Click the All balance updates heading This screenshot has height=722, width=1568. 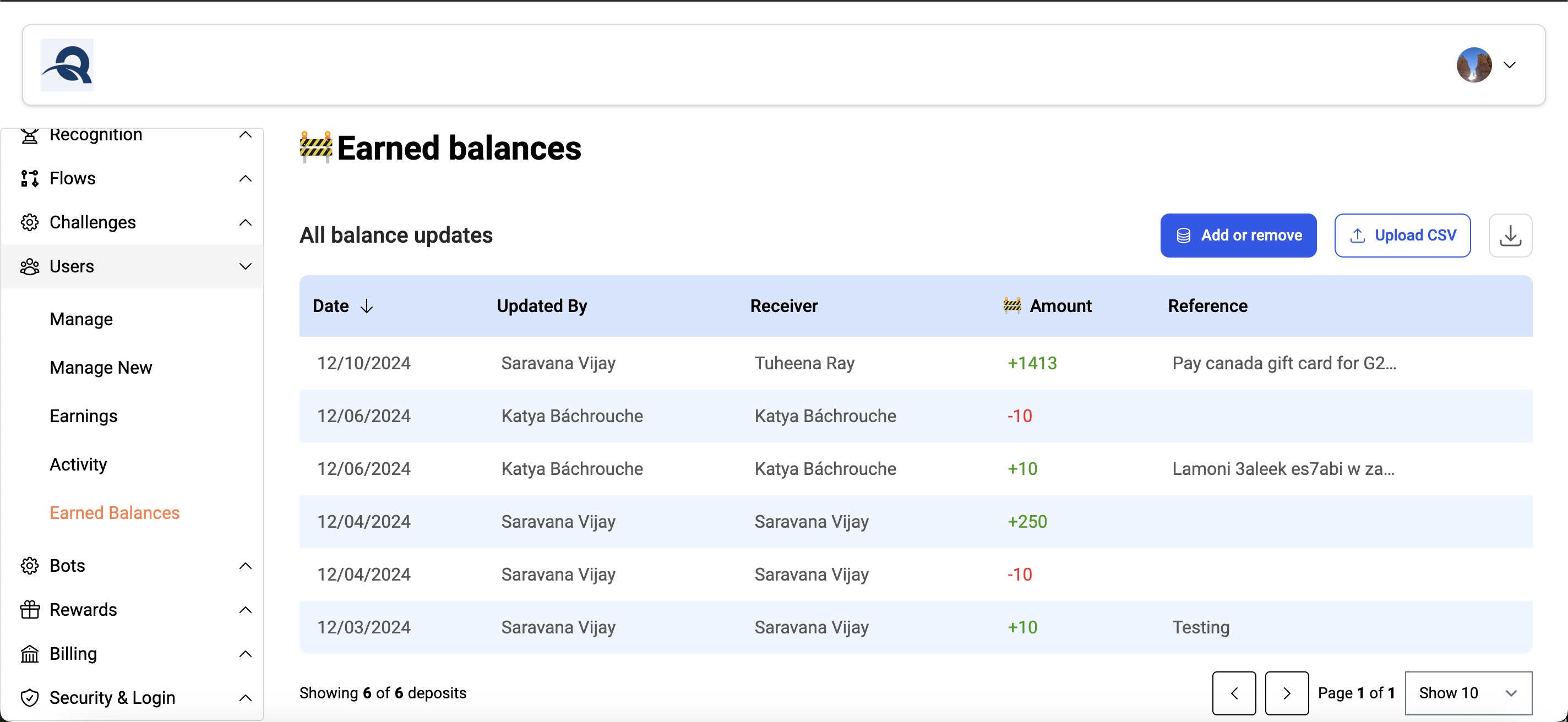396,236
